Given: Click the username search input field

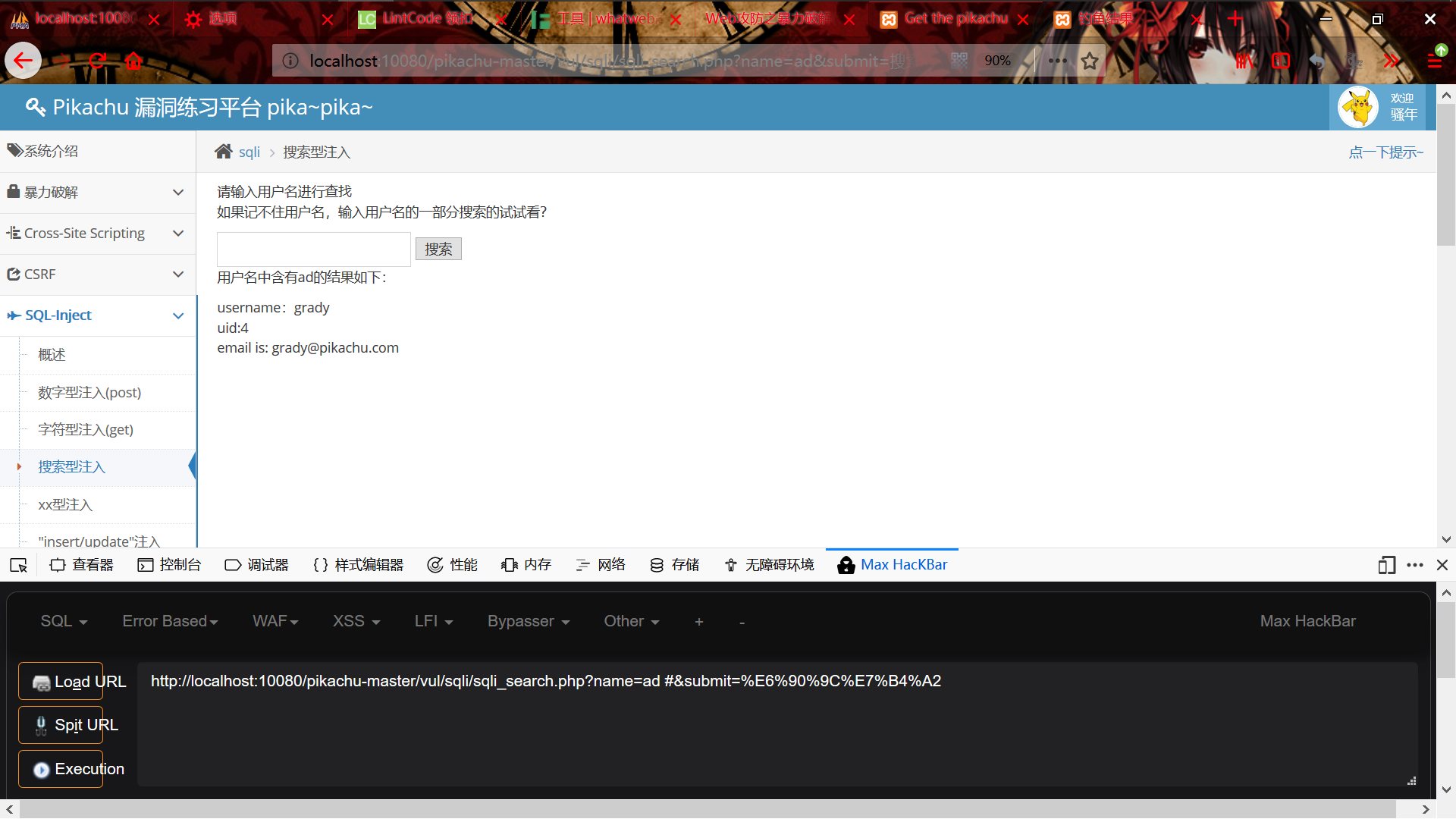Looking at the screenshot, I should pos(313,249).
